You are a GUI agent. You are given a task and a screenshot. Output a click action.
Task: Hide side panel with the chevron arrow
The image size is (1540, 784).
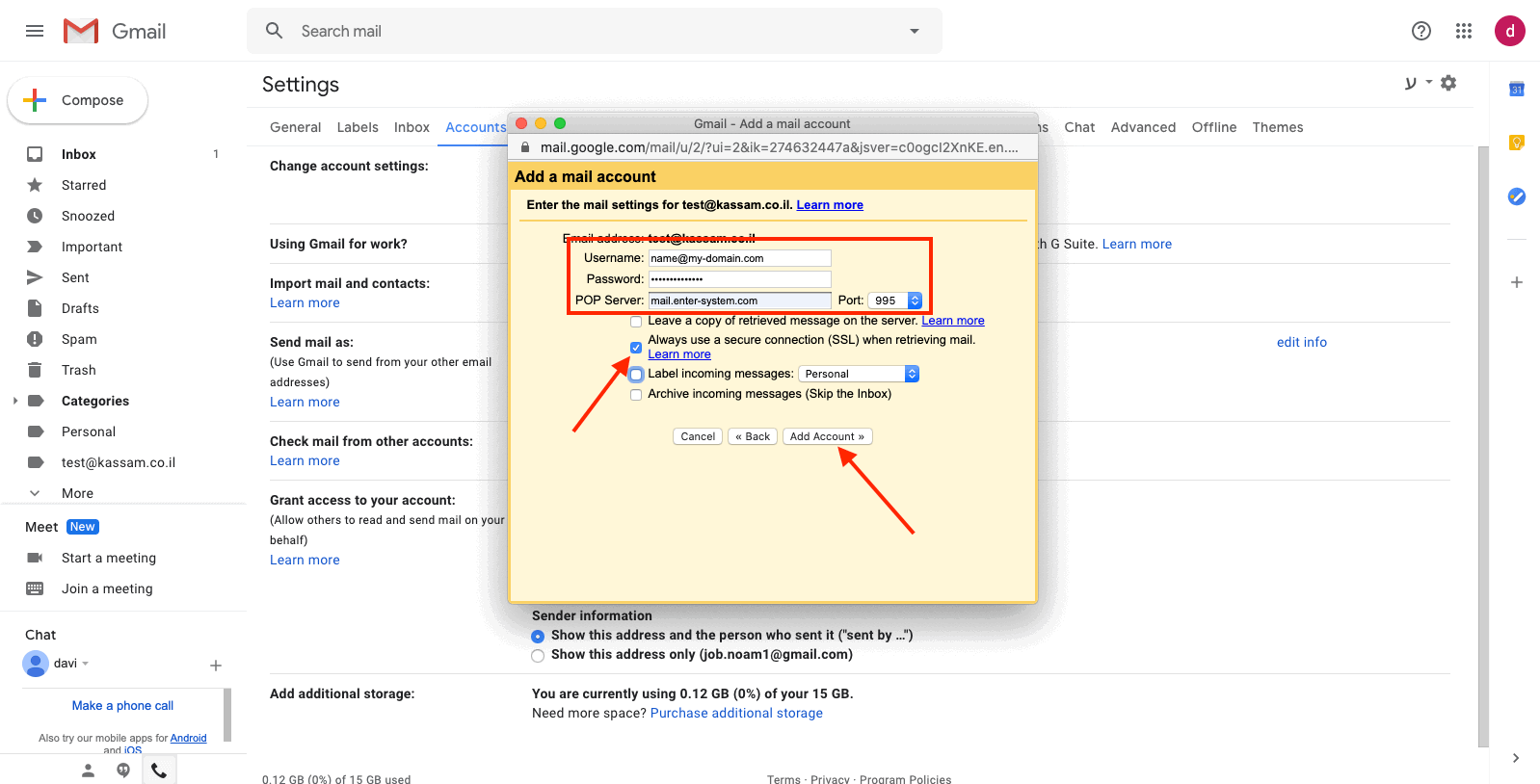pyautogui.click(x=1516, y=758)
